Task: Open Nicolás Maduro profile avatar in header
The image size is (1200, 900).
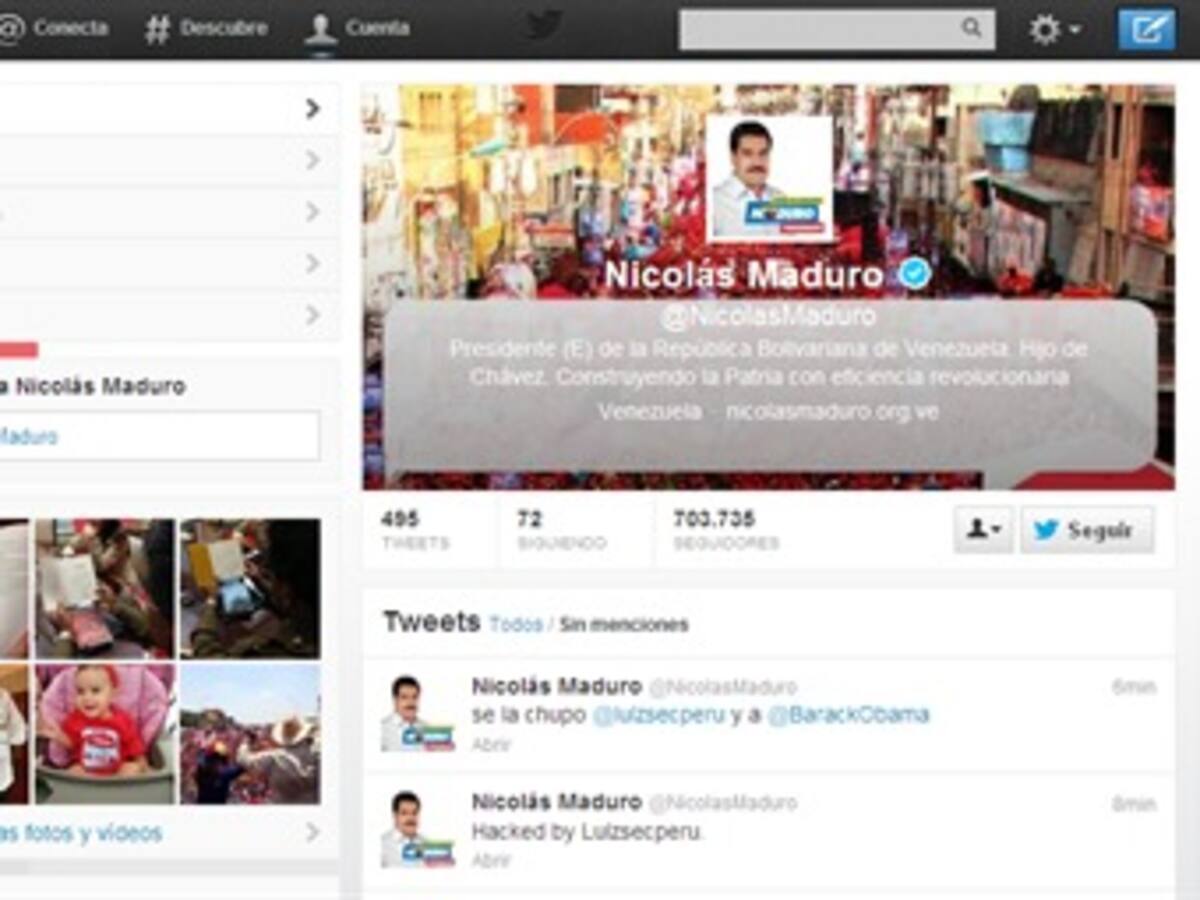Action: [769, 177]
